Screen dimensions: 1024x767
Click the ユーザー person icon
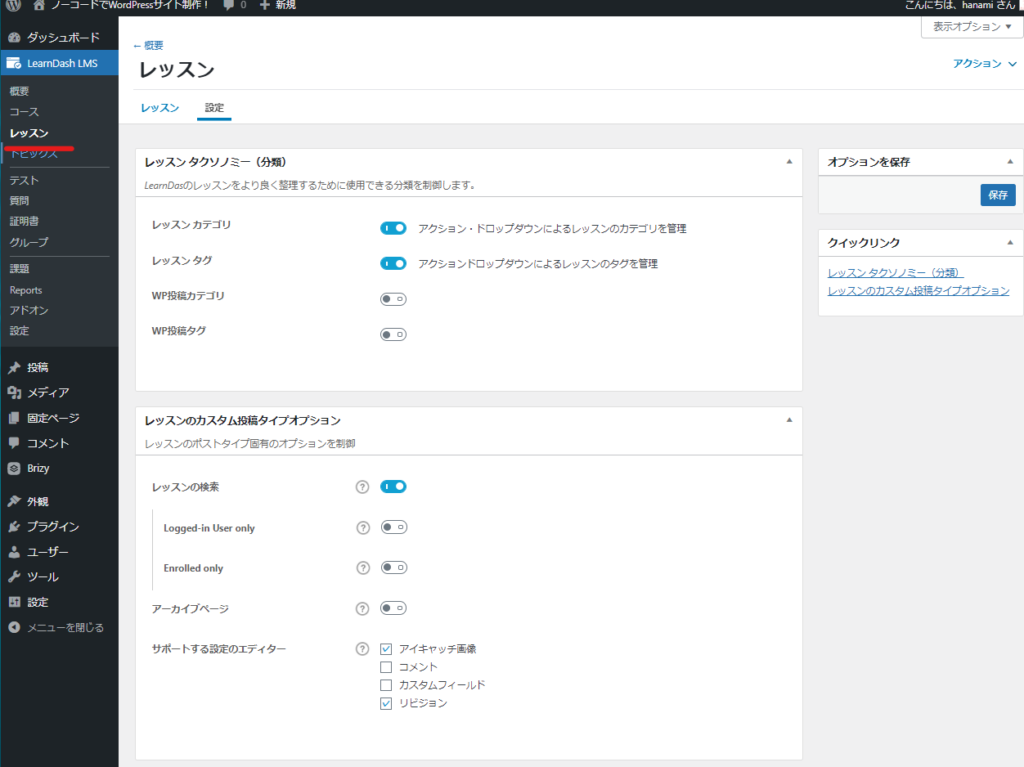coord(14,552)
